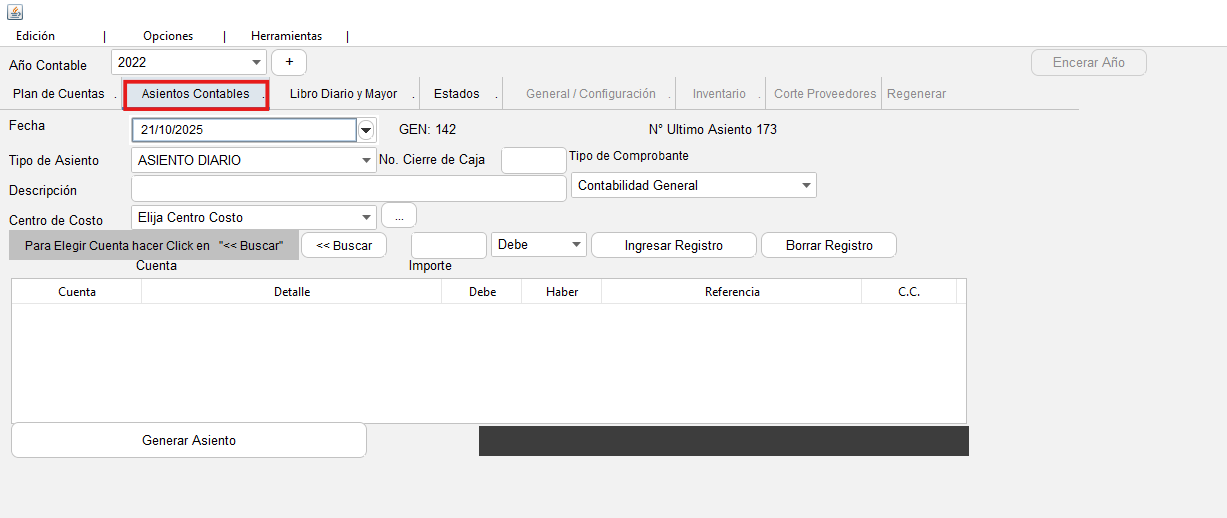Click the plus button next to year
The height and width of the screenshot is (518, 1227).
(x=289, y=62)
